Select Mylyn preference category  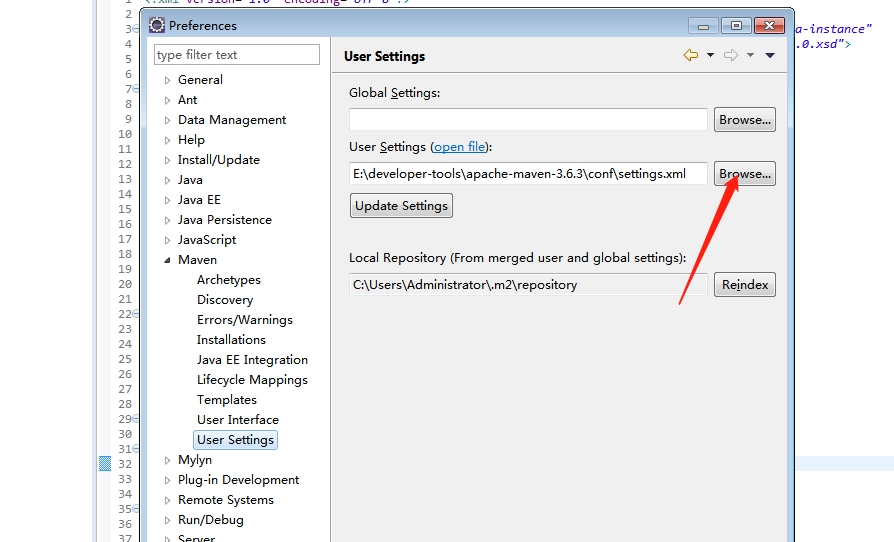[x=194, y=459]
